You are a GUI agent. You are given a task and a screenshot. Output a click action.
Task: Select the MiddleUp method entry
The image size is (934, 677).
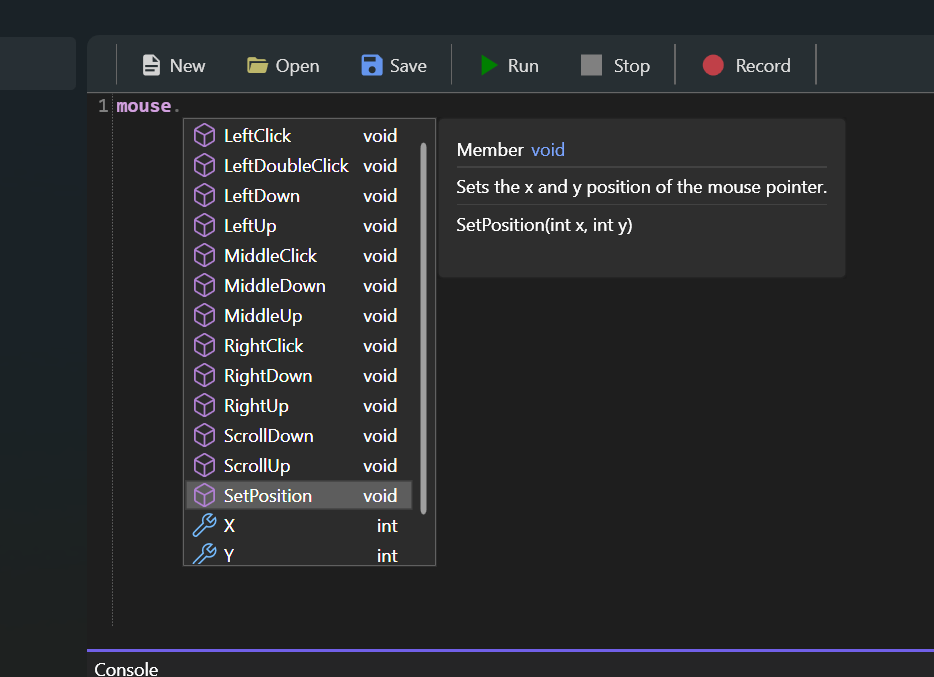299,316
